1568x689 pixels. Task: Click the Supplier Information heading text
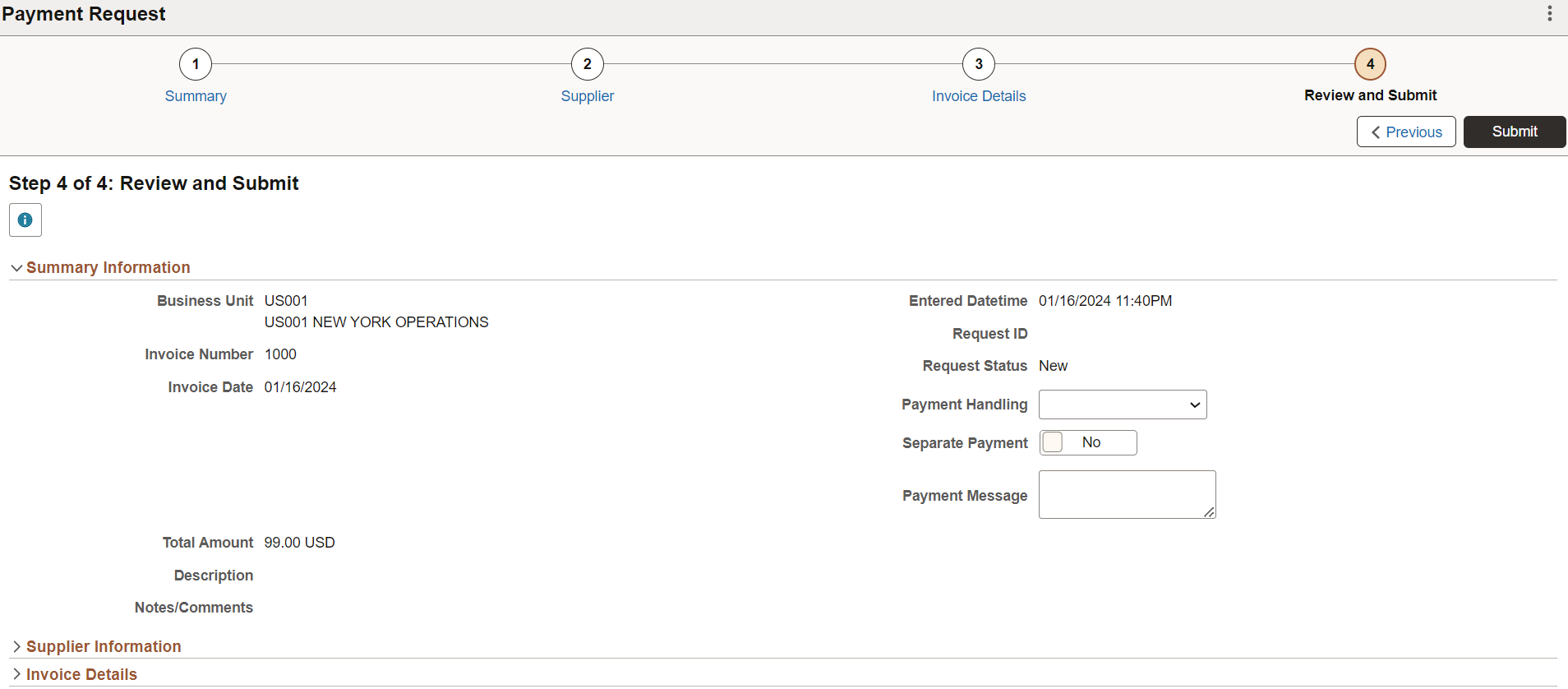tap(104, 647)
